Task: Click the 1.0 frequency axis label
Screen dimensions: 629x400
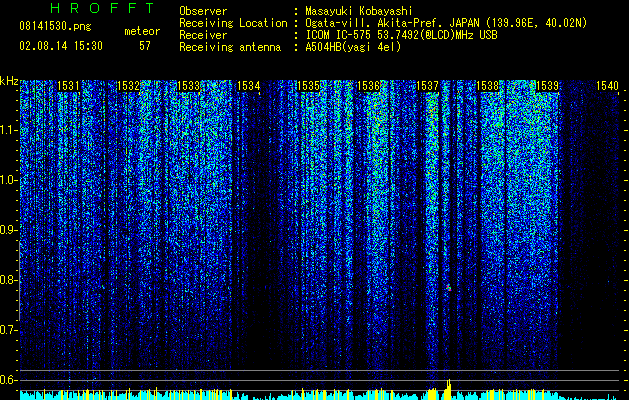Action: point(8,180)
